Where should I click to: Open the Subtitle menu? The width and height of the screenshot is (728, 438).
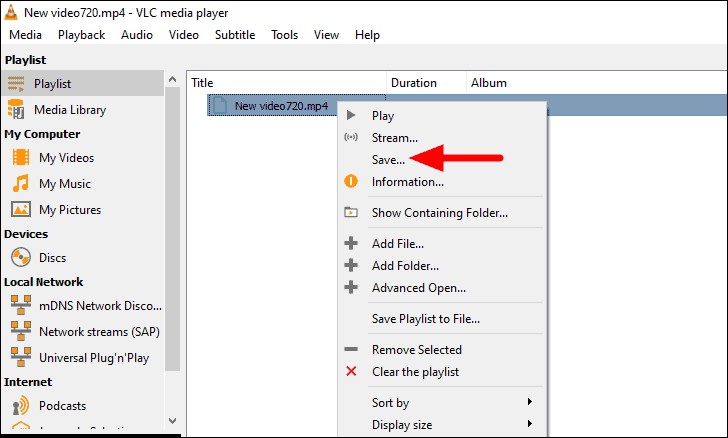pos(235,35)
